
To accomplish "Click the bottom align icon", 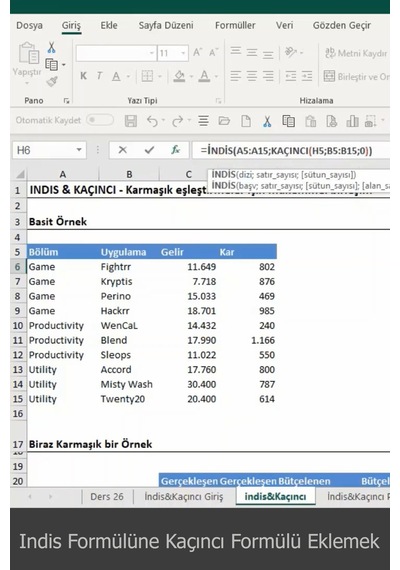I will (268, 55).
